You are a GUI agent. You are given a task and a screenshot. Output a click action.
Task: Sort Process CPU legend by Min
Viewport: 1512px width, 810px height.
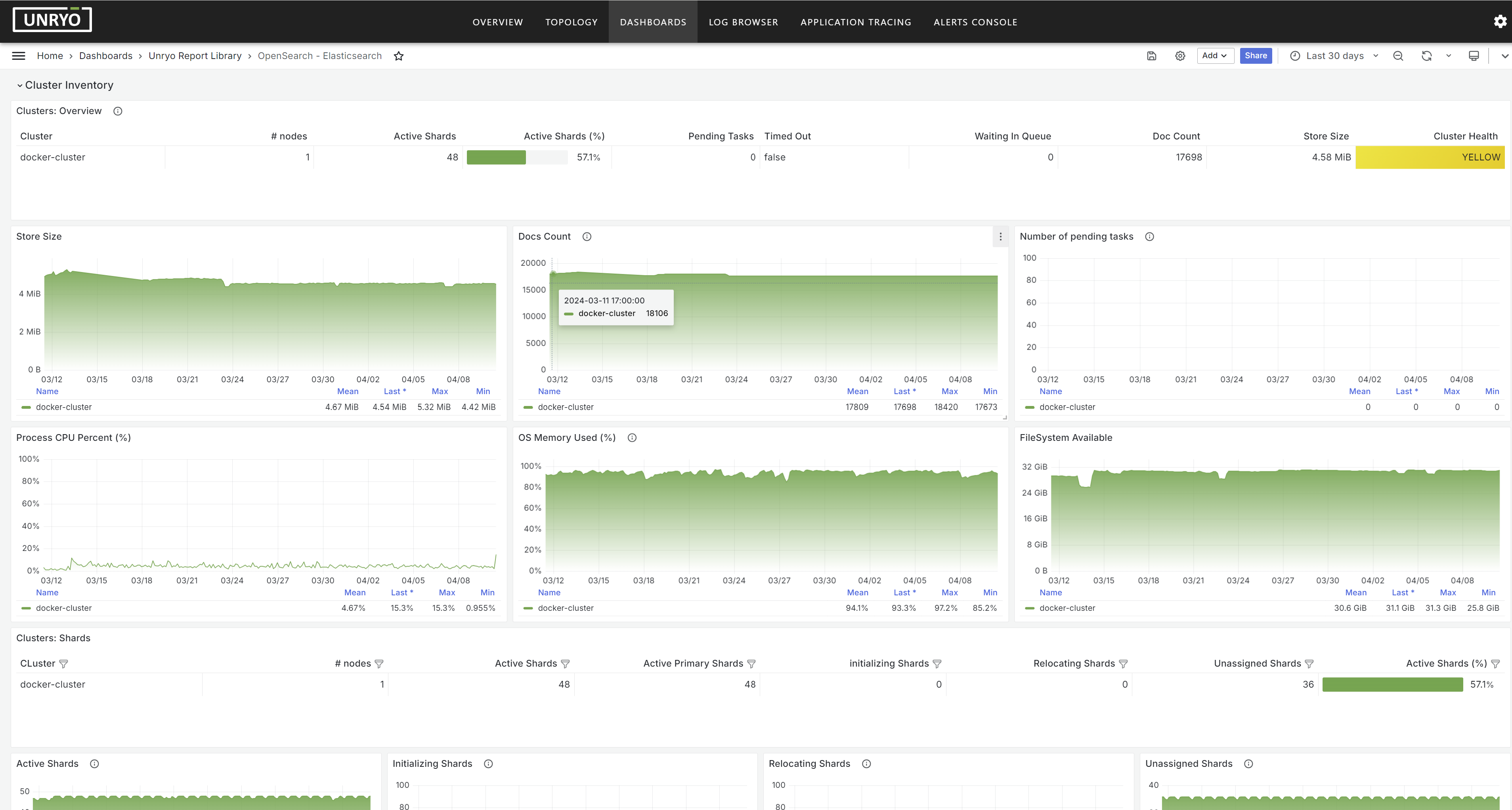pyautogui.click(x=487, y=593)
